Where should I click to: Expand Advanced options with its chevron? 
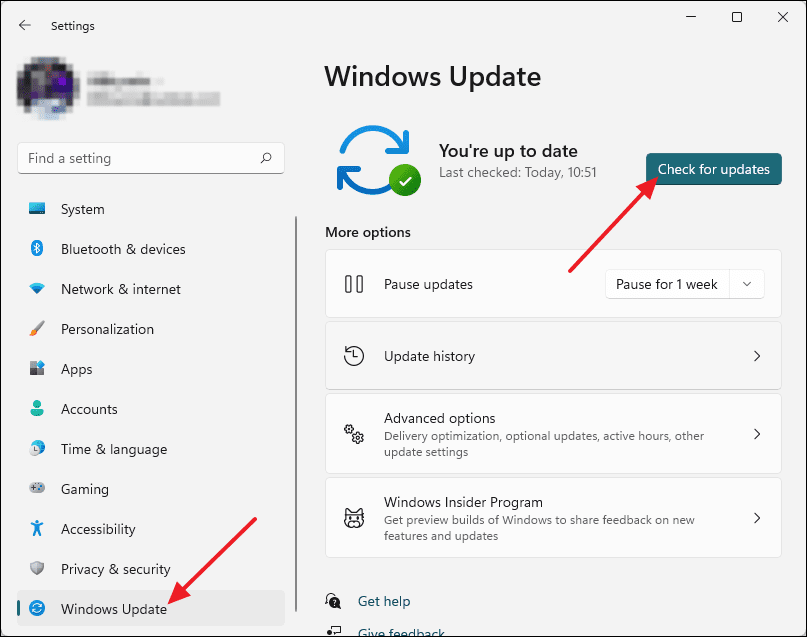[x=757, y=434]
